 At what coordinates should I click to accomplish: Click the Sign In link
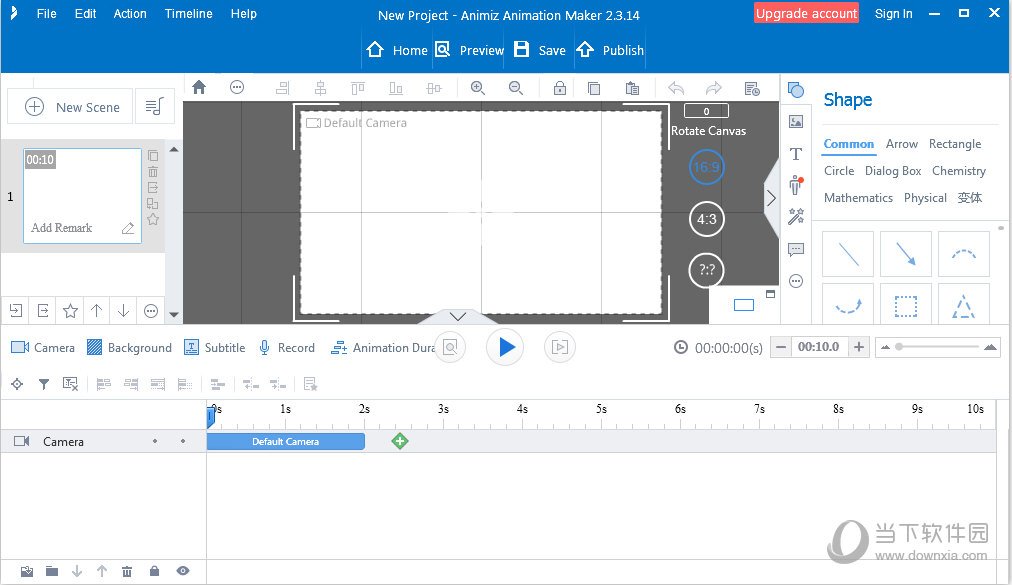(893, 14)
